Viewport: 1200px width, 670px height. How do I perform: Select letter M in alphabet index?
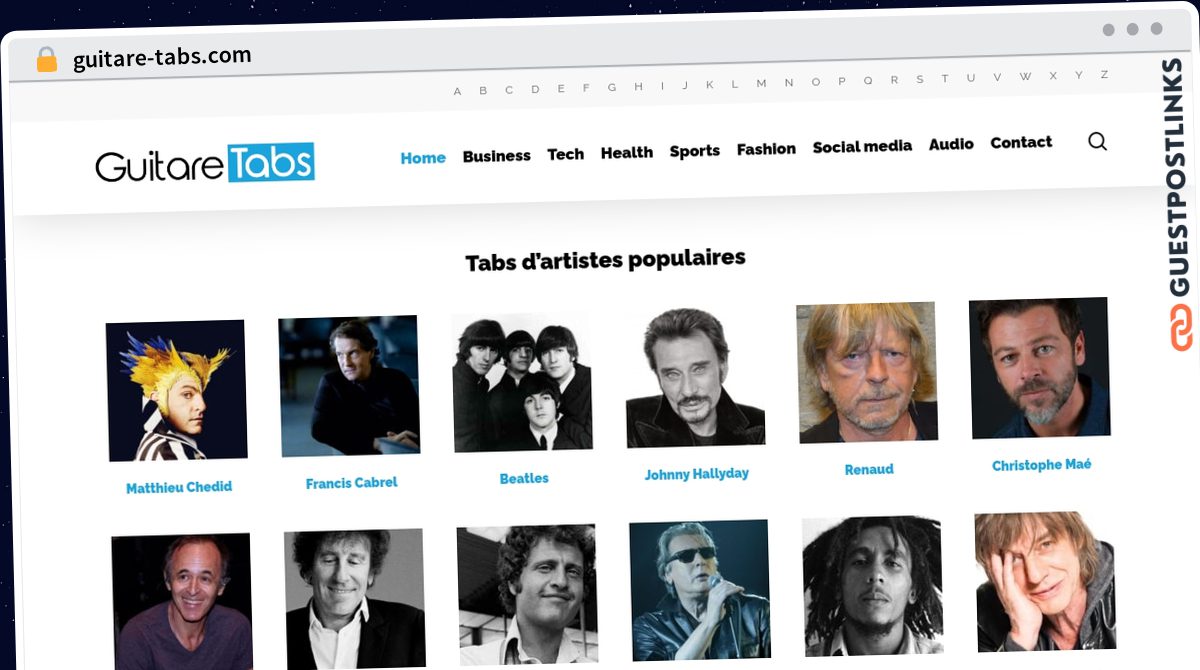[x=761, y=83]
